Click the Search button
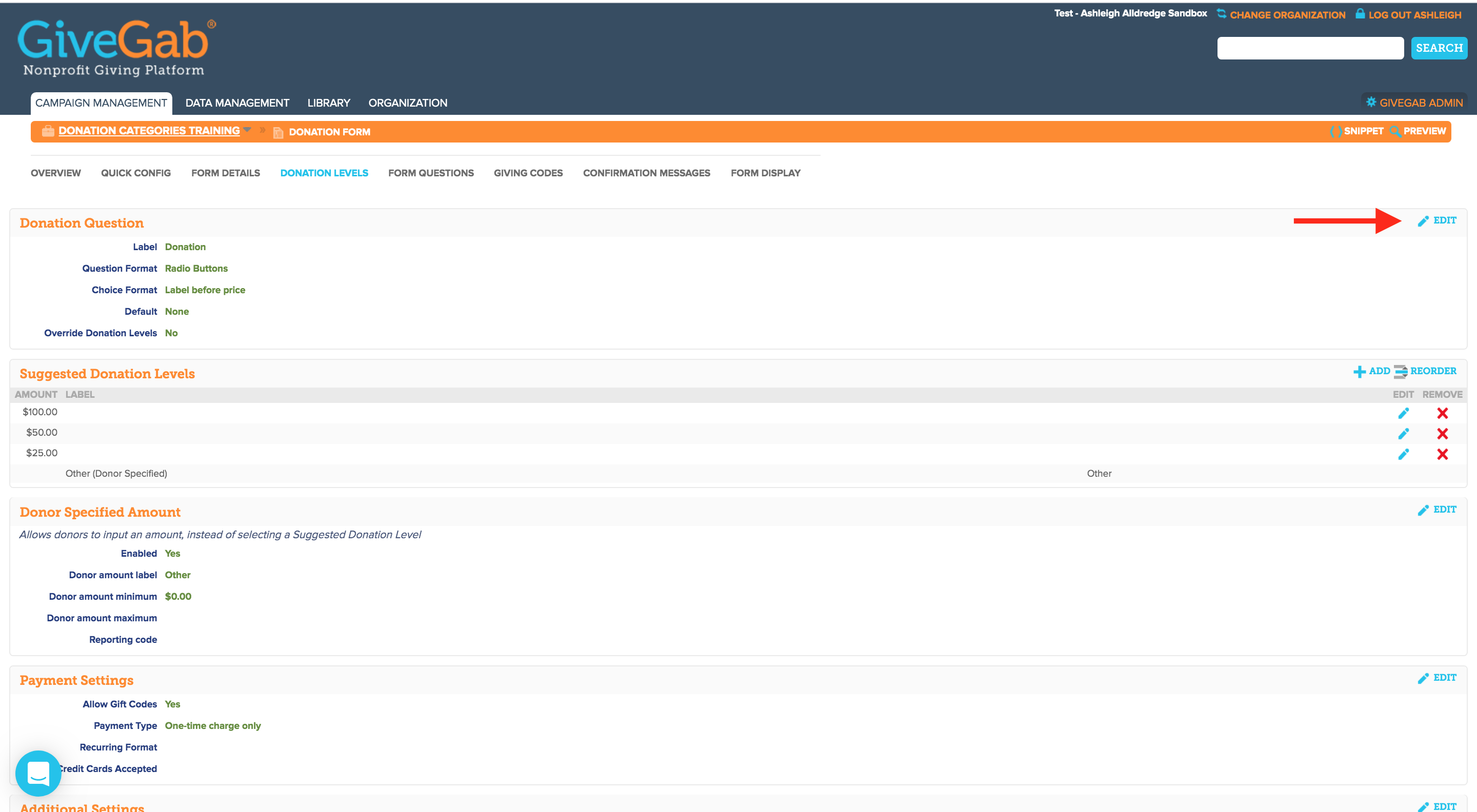The image size is (1477, 812). coord(1439,48)
